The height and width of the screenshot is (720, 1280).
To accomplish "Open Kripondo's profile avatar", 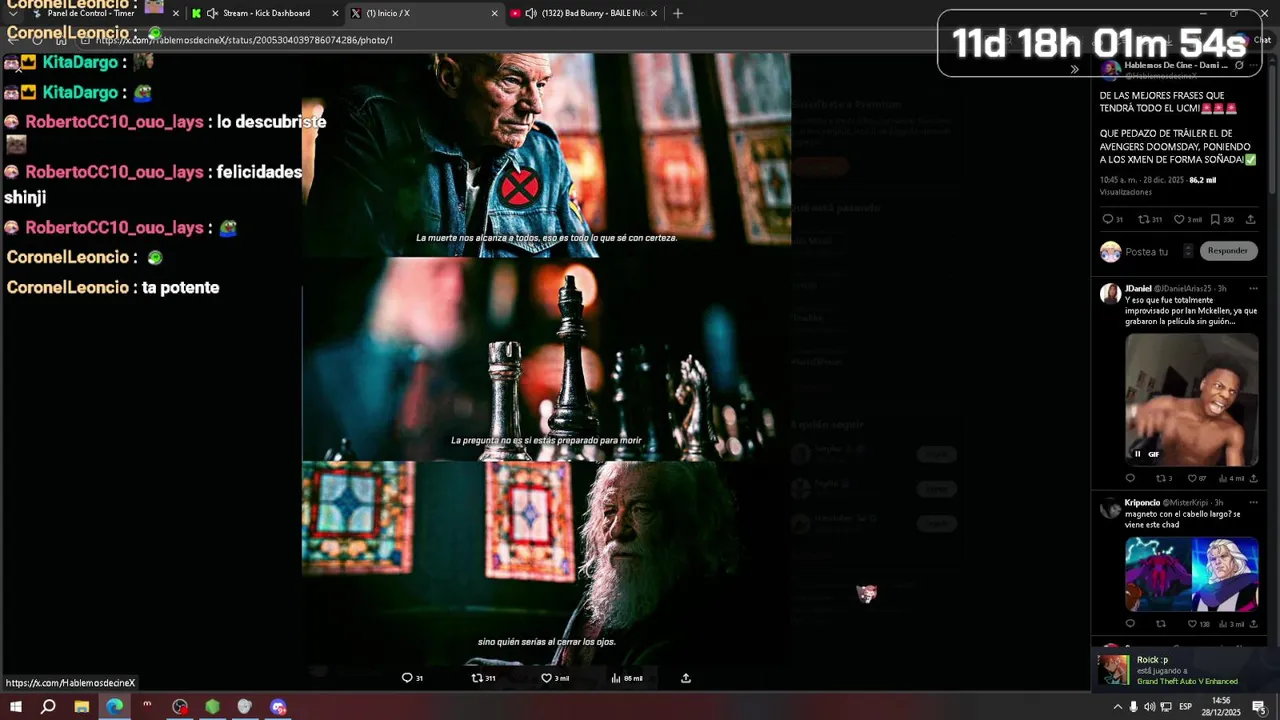I will [1110, 508].
